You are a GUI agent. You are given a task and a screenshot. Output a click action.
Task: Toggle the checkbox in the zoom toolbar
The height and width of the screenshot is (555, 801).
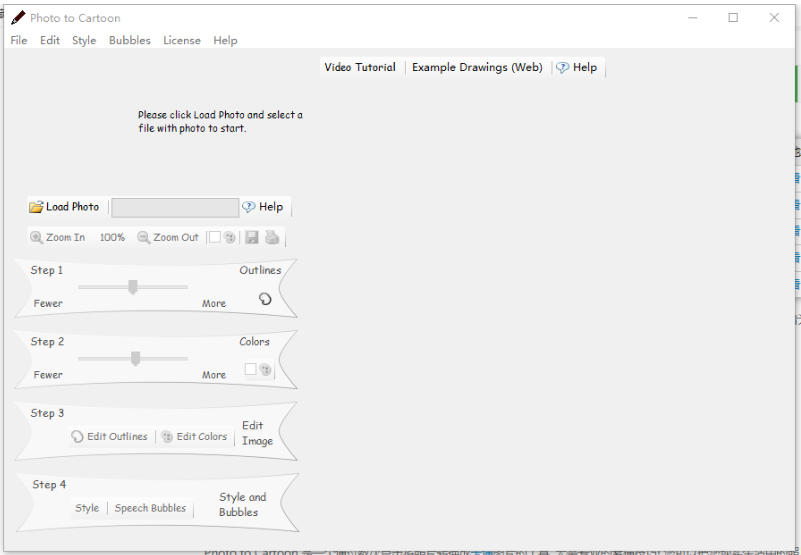click(214, 238)
